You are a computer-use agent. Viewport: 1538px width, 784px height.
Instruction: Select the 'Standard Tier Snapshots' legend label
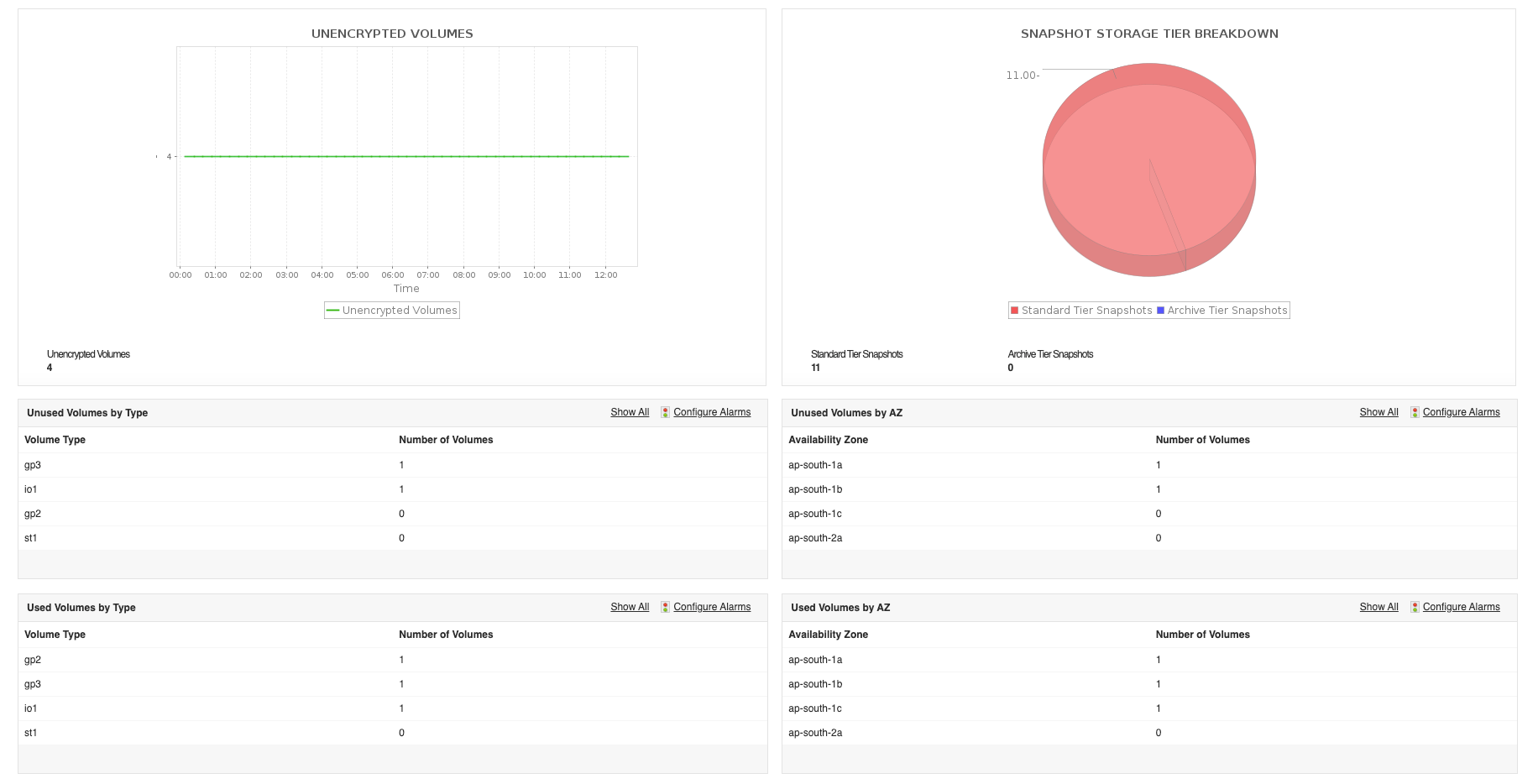pos(1087,311)
